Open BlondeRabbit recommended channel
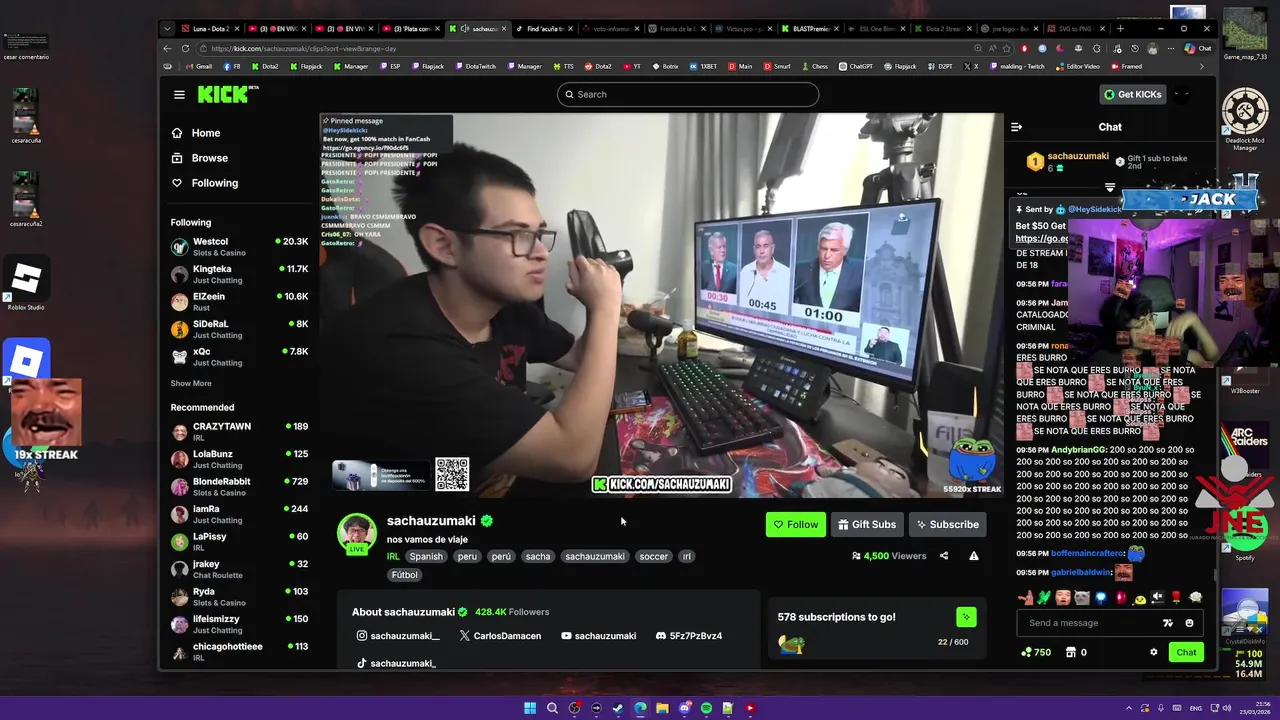Image resolution: width=1280 pixels, height=720 pixels. click(239, 486)
